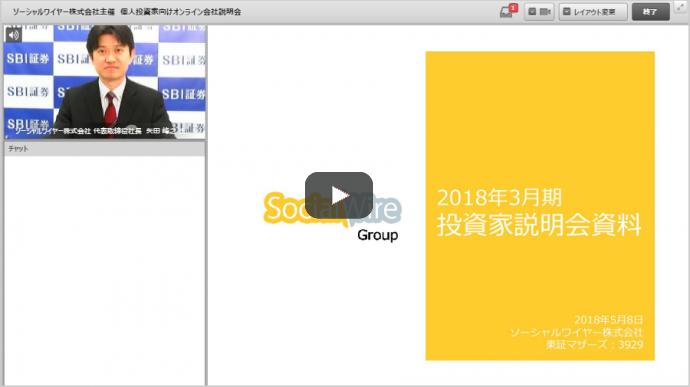
Task: Click the 東証マザーズ:3929 text on slide
Action: [x=595, y=345]
